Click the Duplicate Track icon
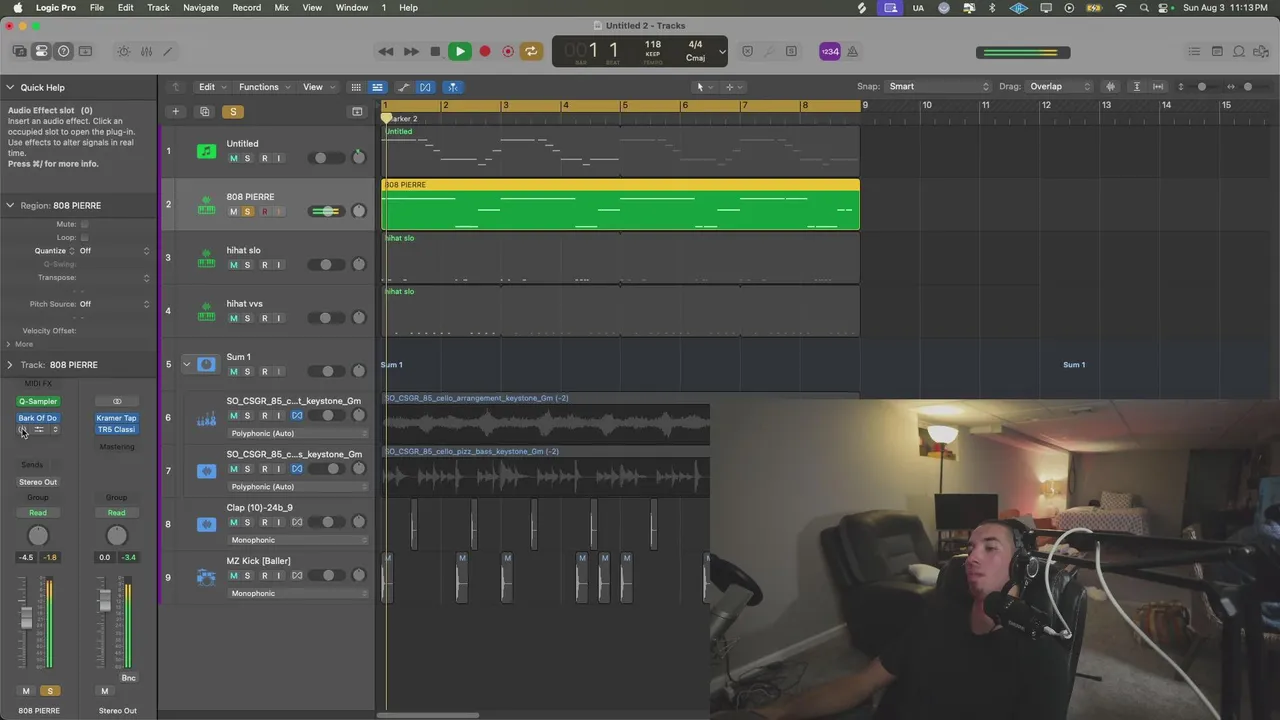This screenshot has height=720, width=1280. (x=204, y=112)
